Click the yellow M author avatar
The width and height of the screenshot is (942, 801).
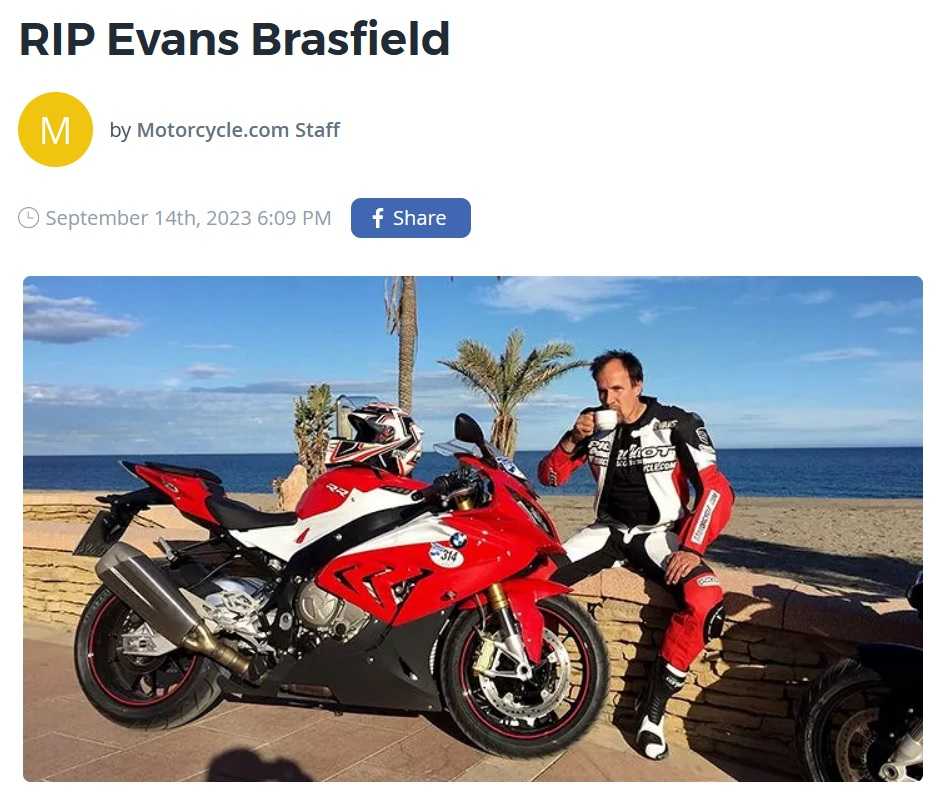[55, 129]
